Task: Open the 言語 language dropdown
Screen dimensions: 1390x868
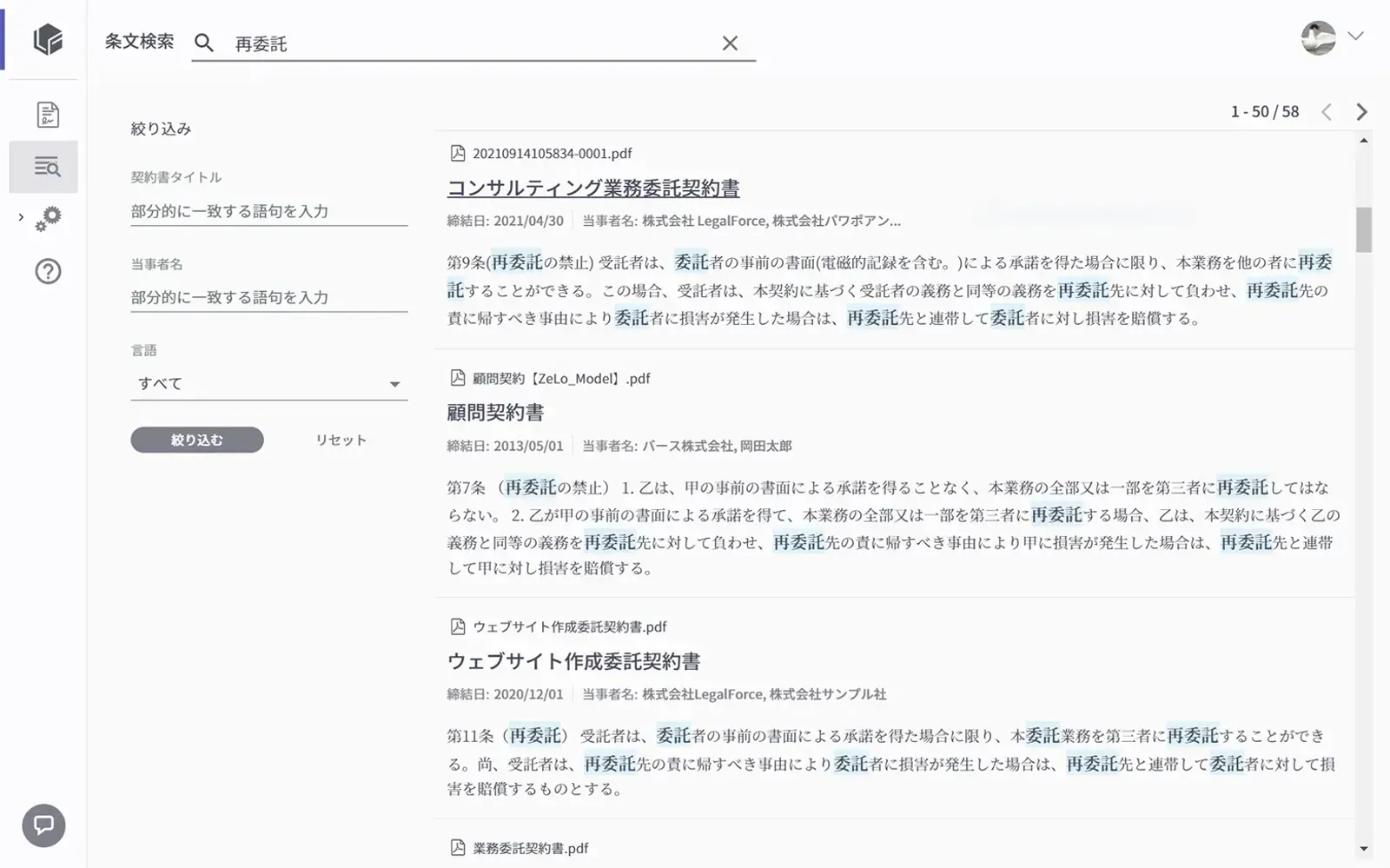Action: click(x=268, y=384)
